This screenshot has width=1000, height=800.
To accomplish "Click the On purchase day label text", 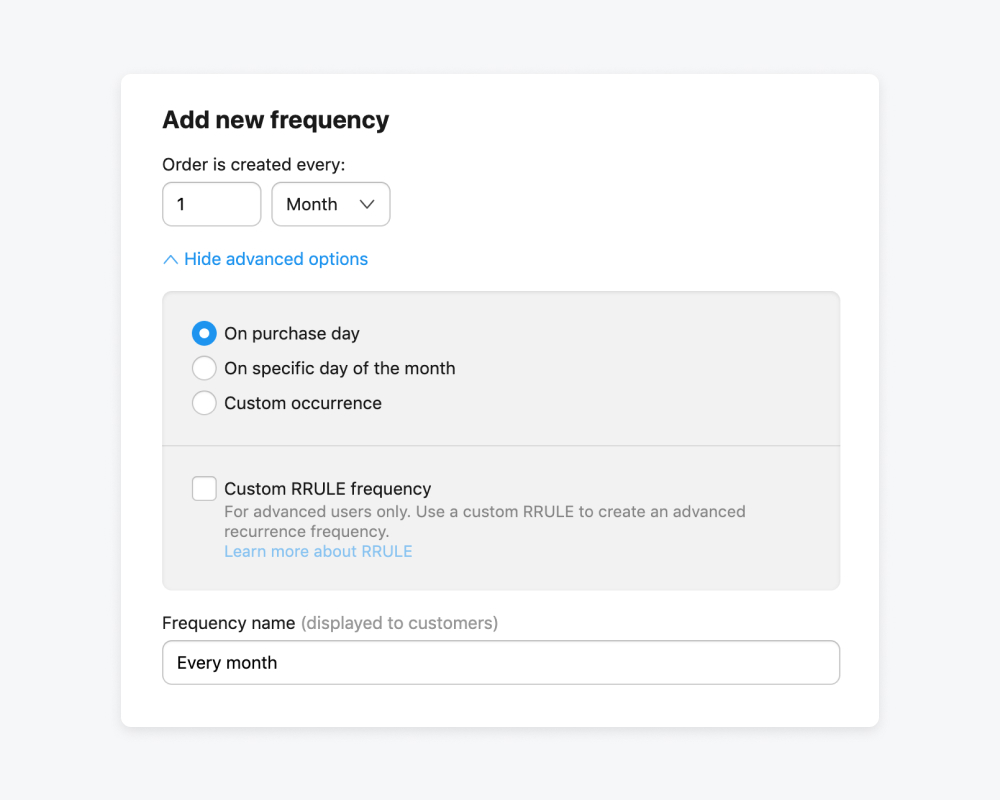I will (x=291, y=333).
